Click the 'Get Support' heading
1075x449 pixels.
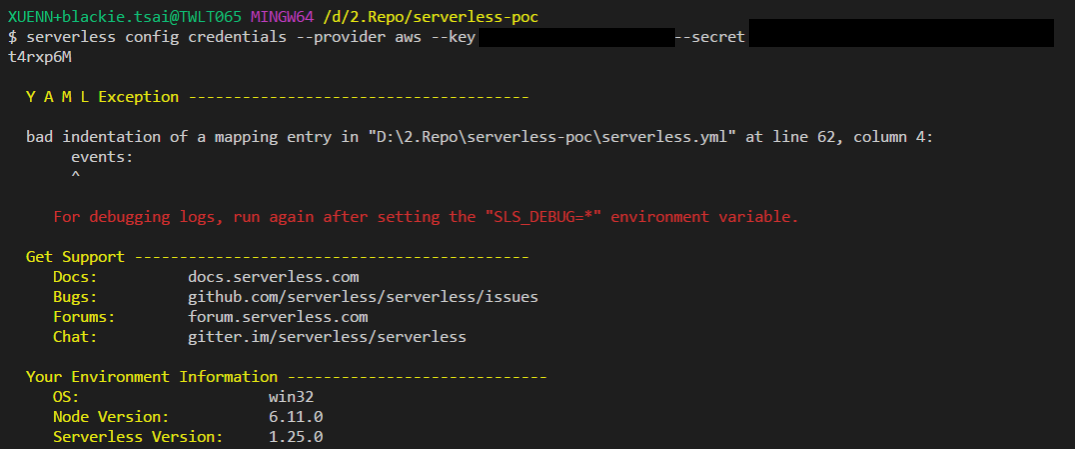(x=75, y=257)
